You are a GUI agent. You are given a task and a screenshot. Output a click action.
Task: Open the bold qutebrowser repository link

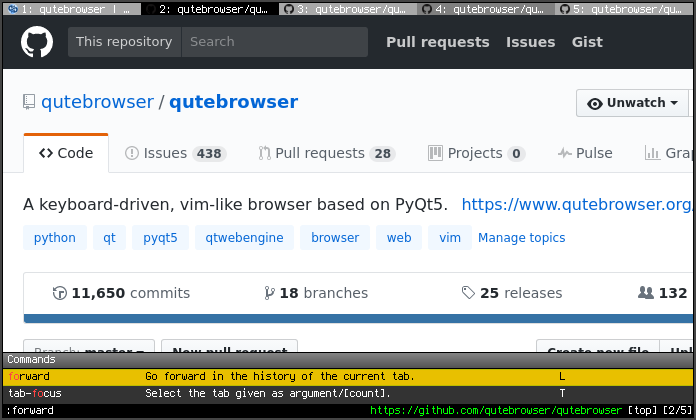coord(233,102)
